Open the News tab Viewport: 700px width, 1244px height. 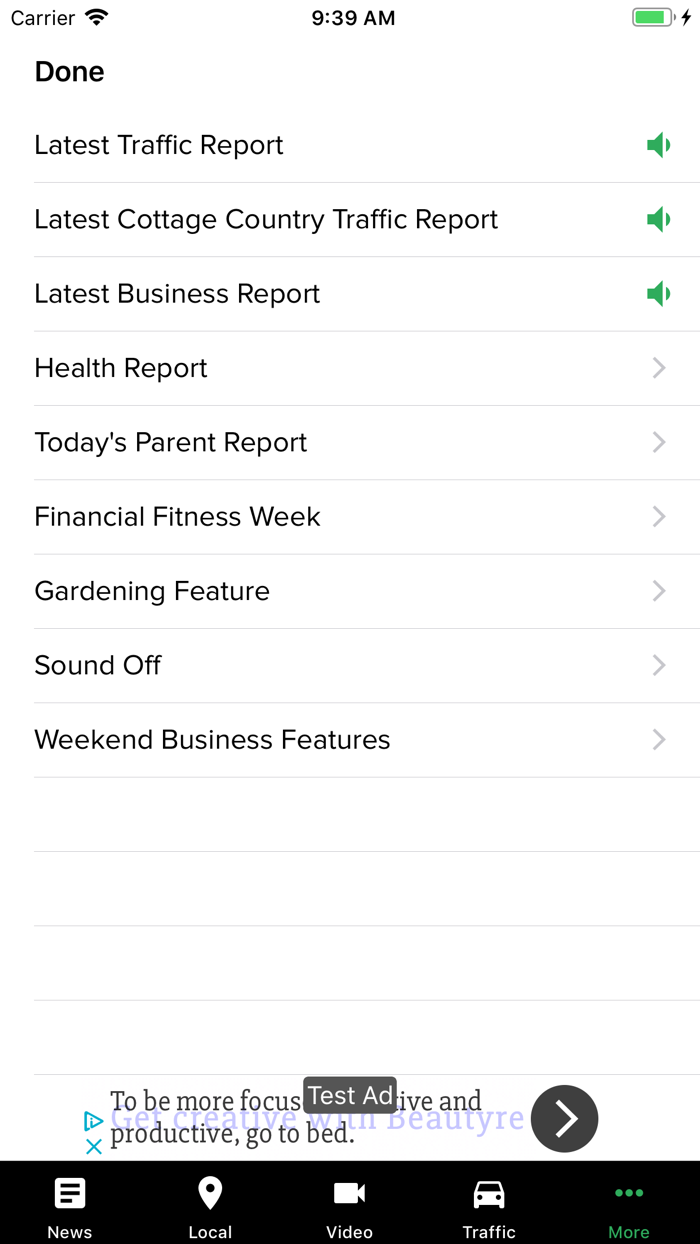tap(70, 1206)
